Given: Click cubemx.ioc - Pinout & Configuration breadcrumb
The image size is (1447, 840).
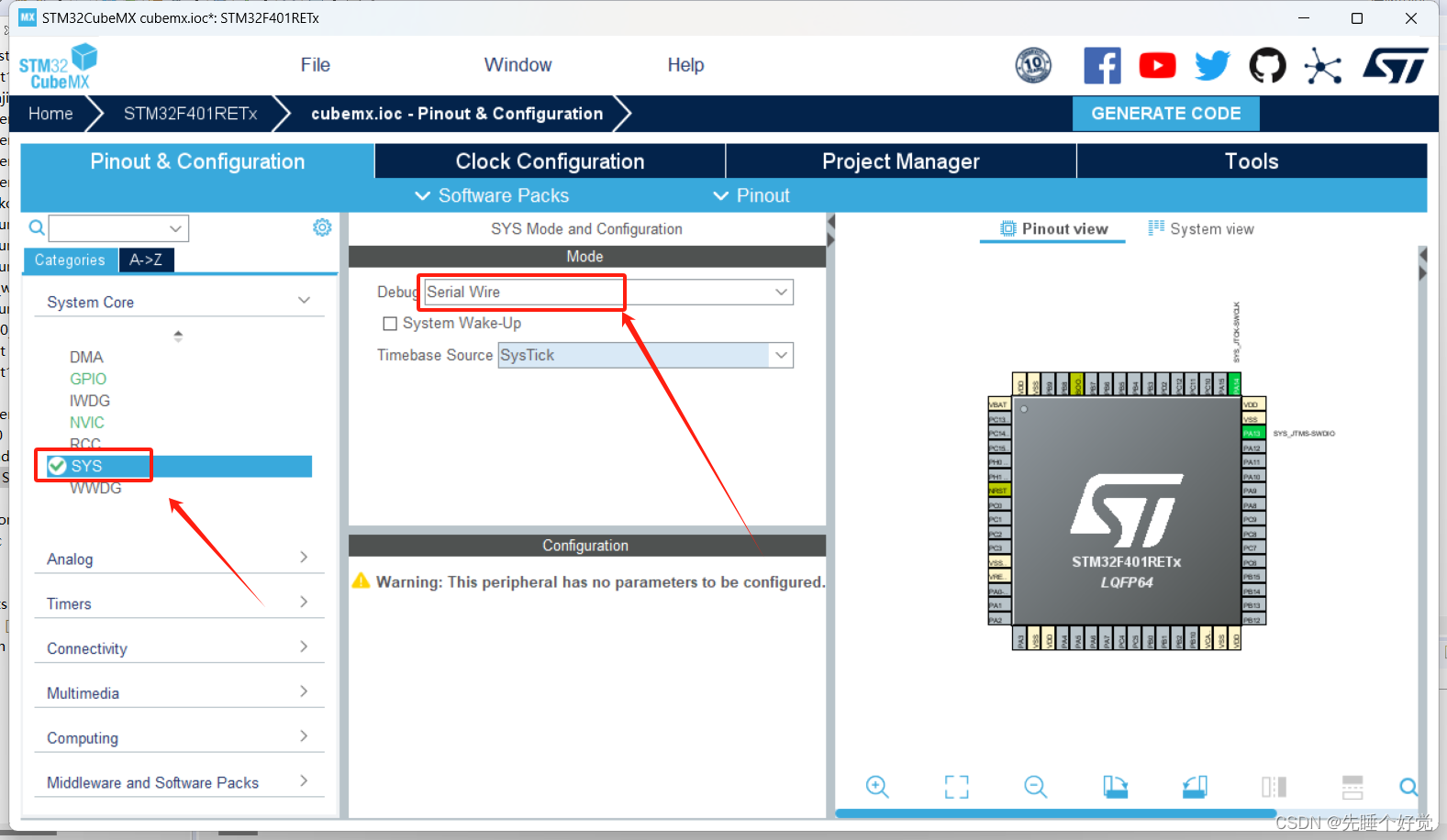Looking at the screenshot, I should [x=457, y=114].
